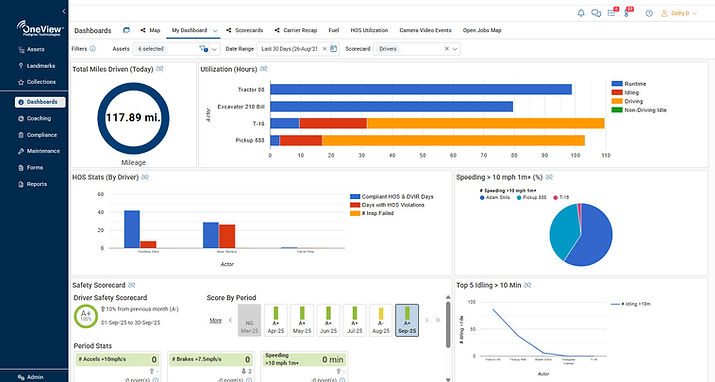The width and height of the screenshot is (715, 382).
Task: Select the Aug-25 score period
Action: click(x=381, y=320)
